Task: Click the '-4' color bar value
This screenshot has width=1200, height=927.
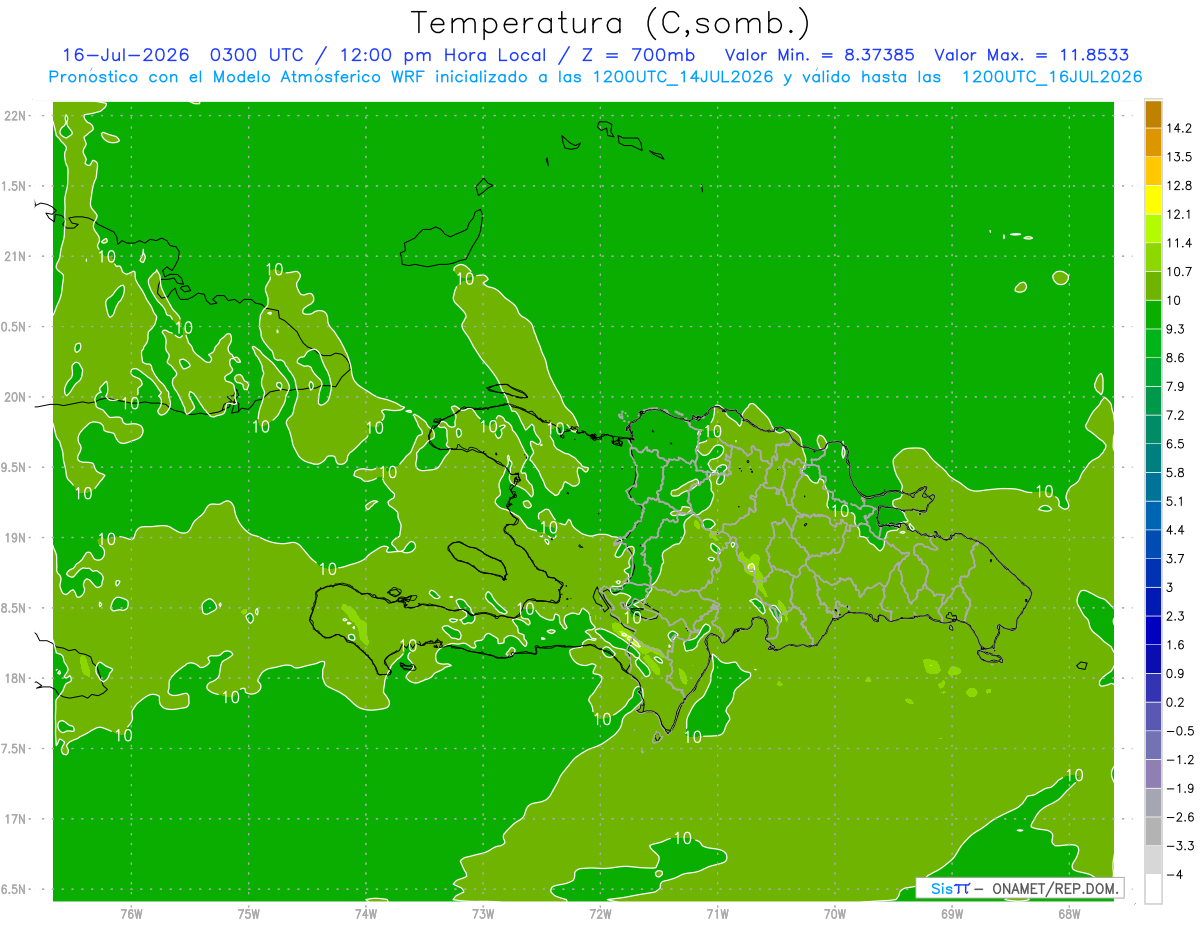Action: click(1174, 875)
